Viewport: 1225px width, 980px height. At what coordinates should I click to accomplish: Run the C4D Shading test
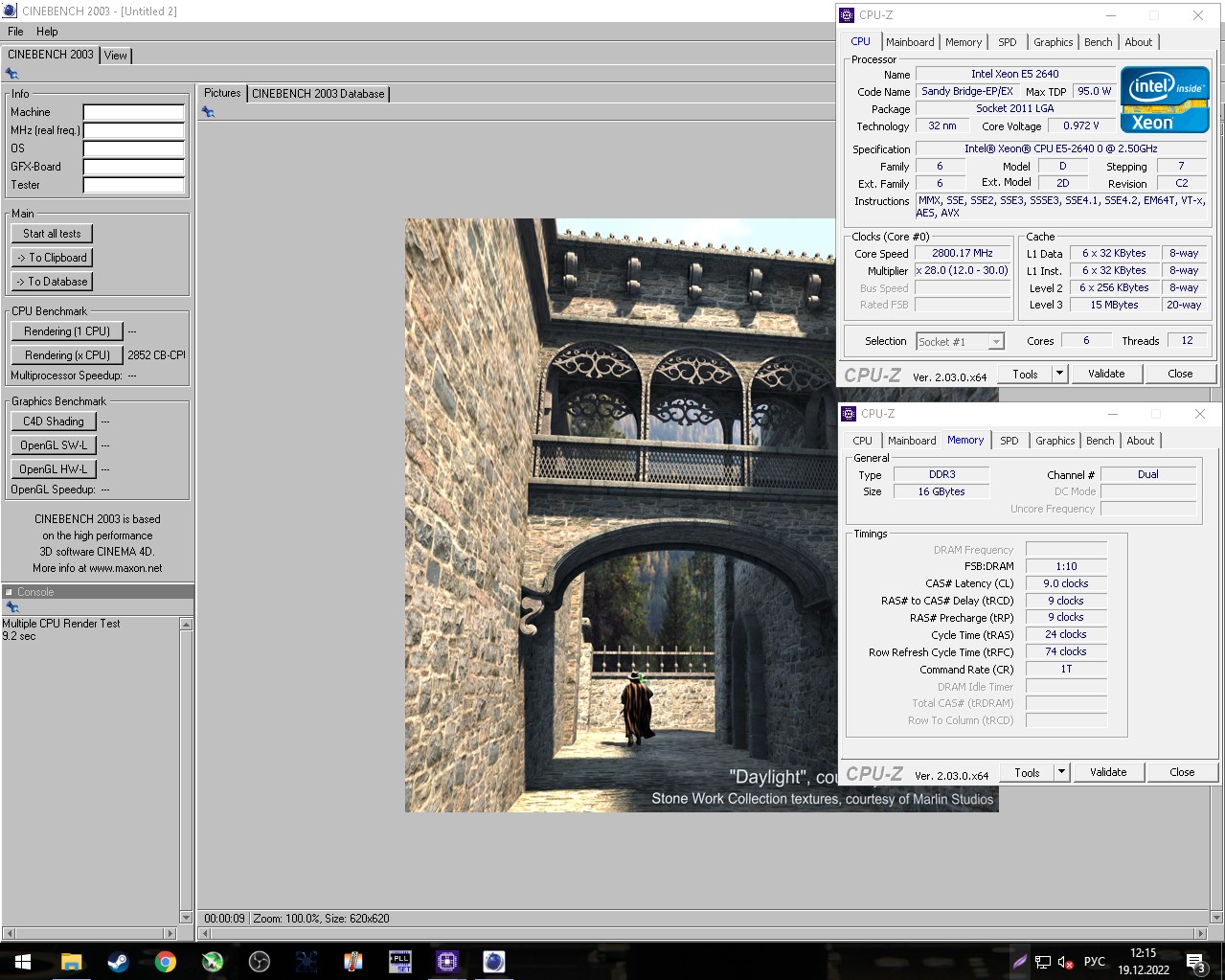(x=54, y=422)
